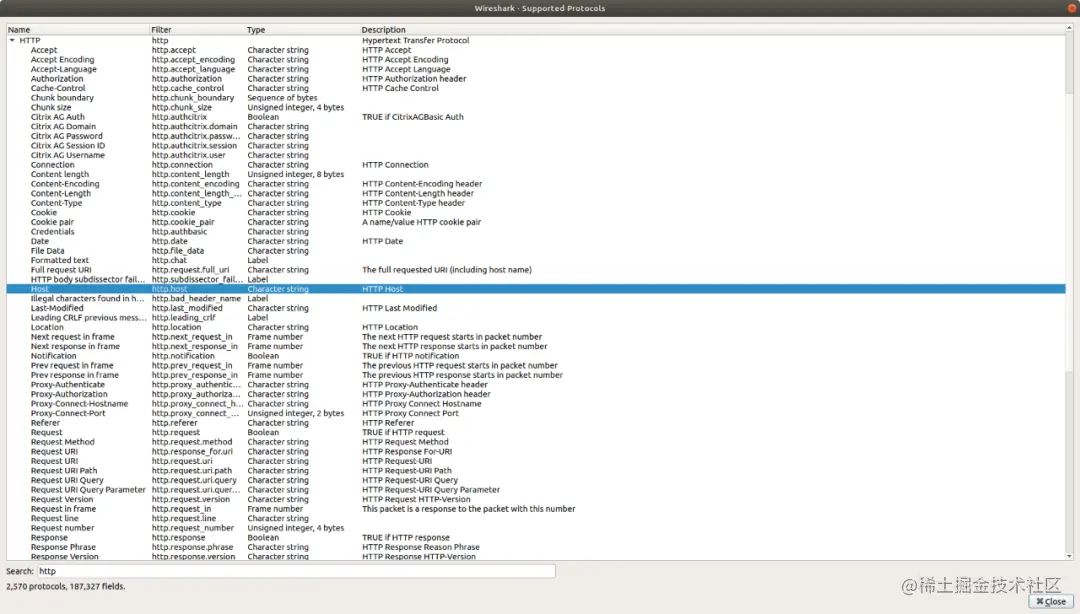Screen dimensions: 1080x614
Task: Select the Last-Modified row
Action: click(536, 309)
